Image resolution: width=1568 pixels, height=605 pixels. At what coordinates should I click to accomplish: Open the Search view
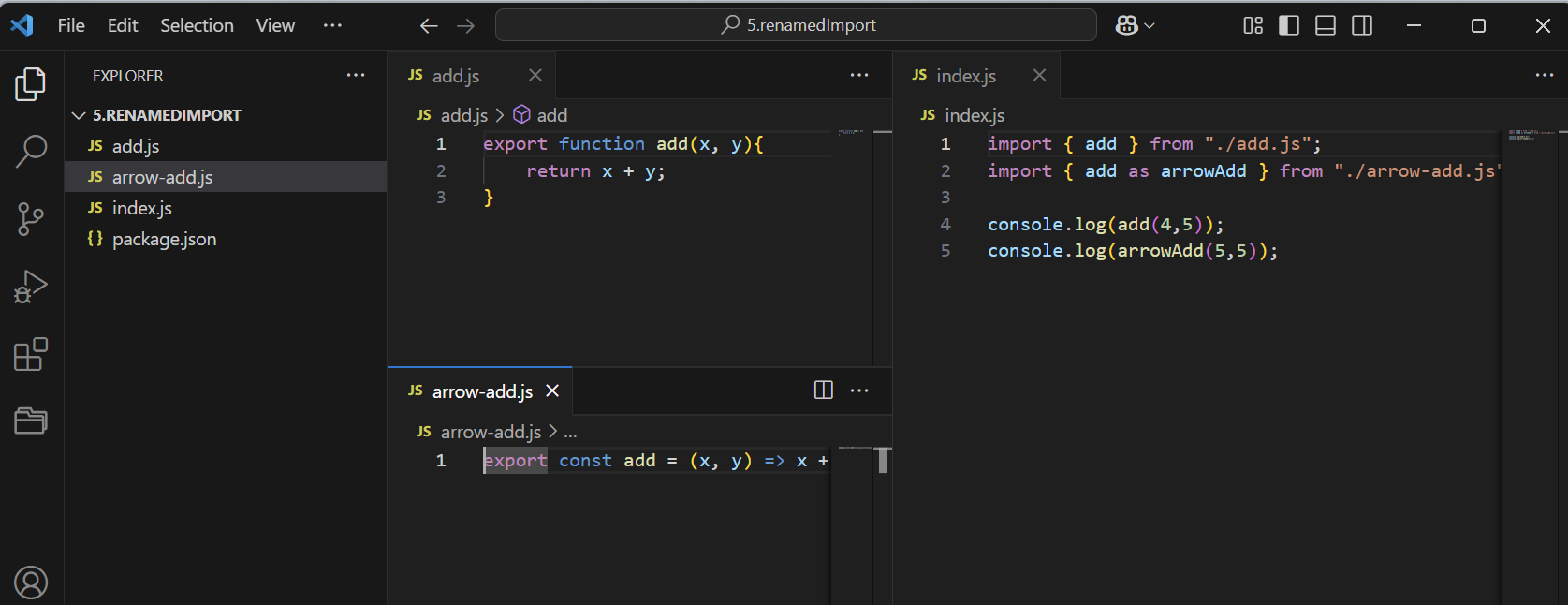pyautogui.click(x=31, y=151)
